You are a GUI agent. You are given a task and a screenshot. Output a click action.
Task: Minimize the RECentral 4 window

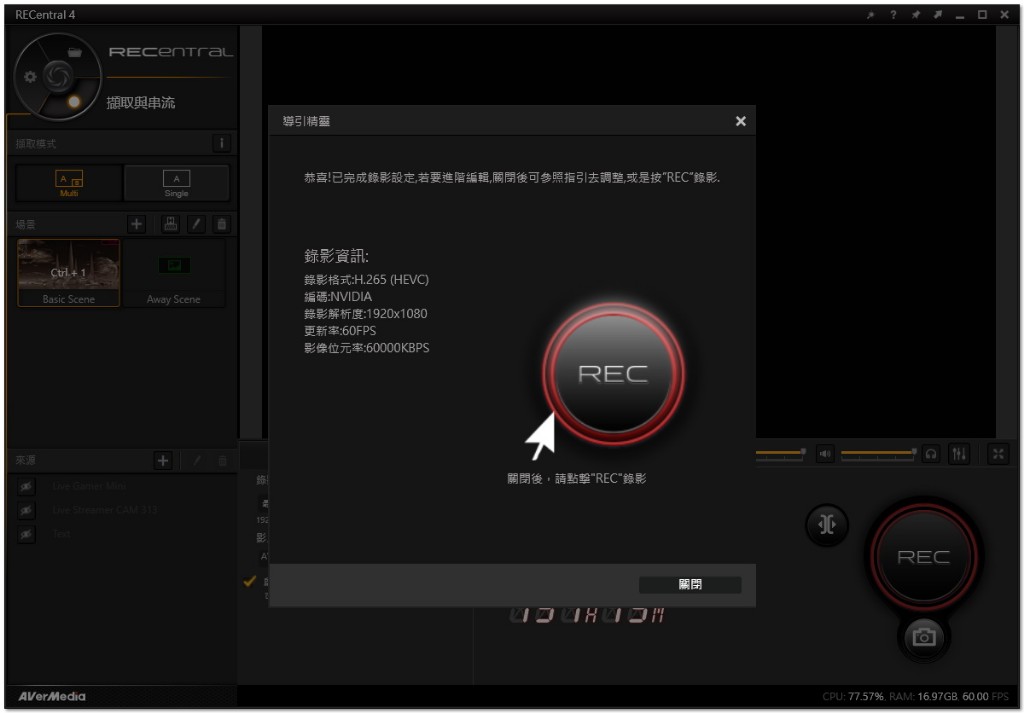960,16
